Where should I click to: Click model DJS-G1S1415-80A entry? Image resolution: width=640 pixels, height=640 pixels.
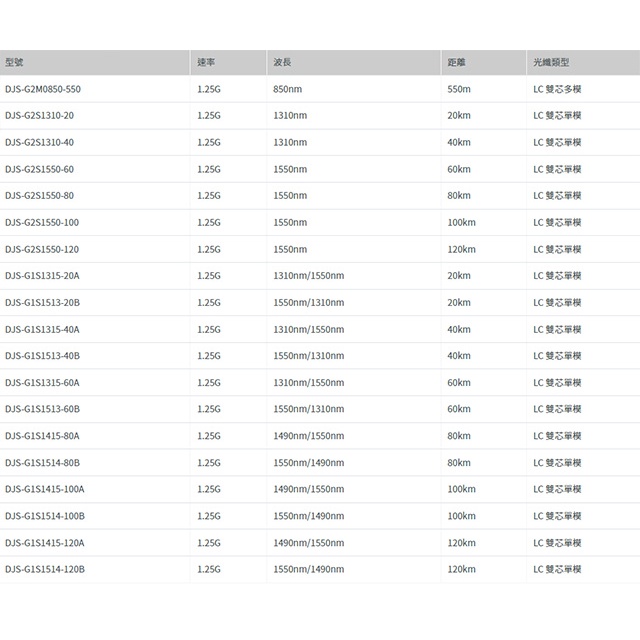42,435
